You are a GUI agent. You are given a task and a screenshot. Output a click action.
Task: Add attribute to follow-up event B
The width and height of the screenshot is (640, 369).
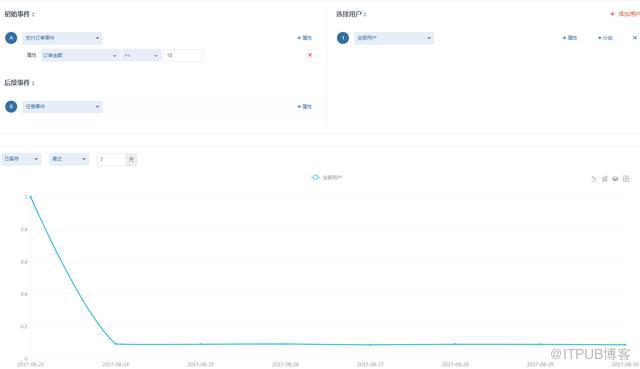tap(304, 107)
